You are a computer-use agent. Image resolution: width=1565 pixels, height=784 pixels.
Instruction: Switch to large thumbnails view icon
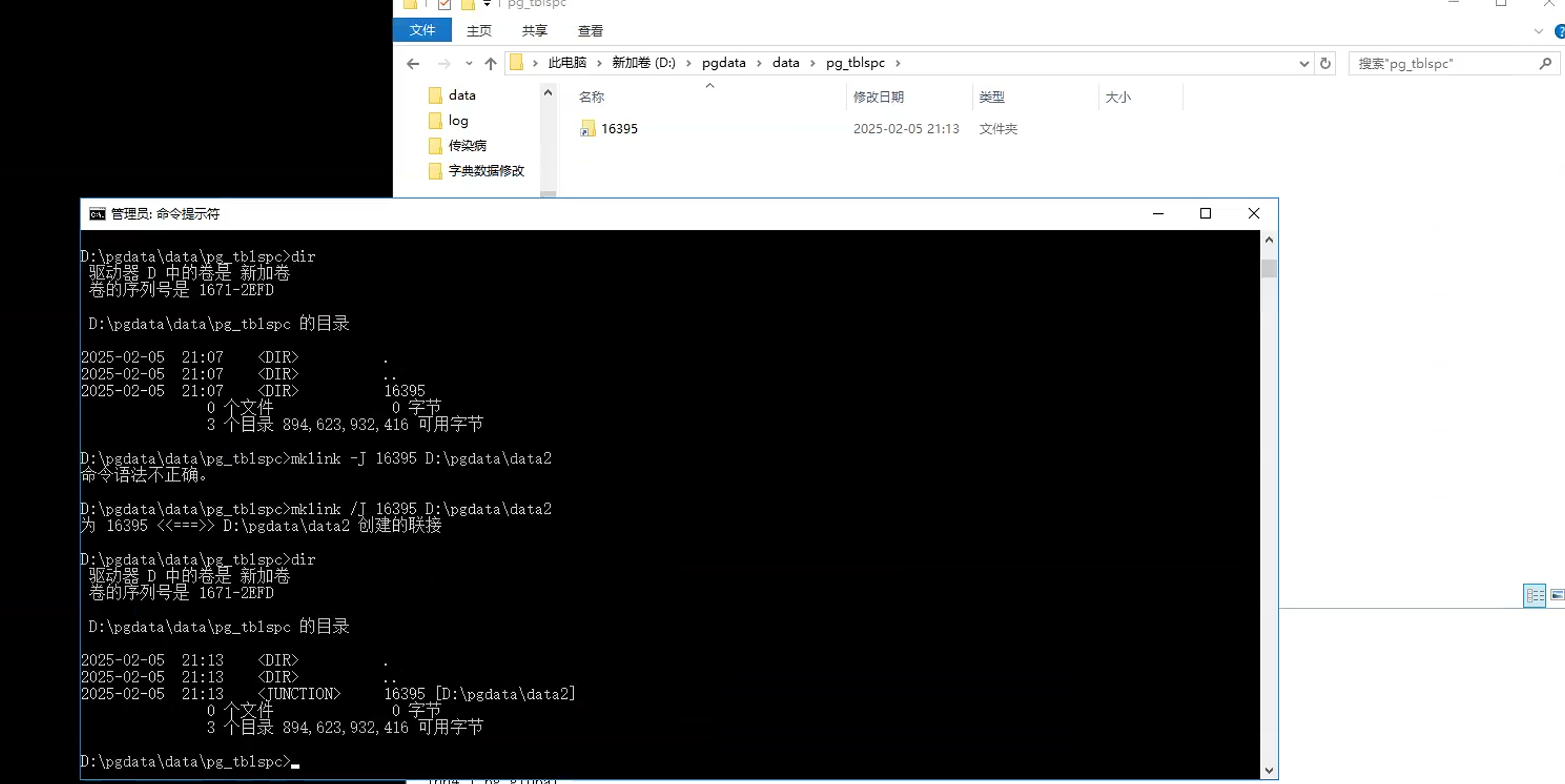click(x=1557, y=594)
